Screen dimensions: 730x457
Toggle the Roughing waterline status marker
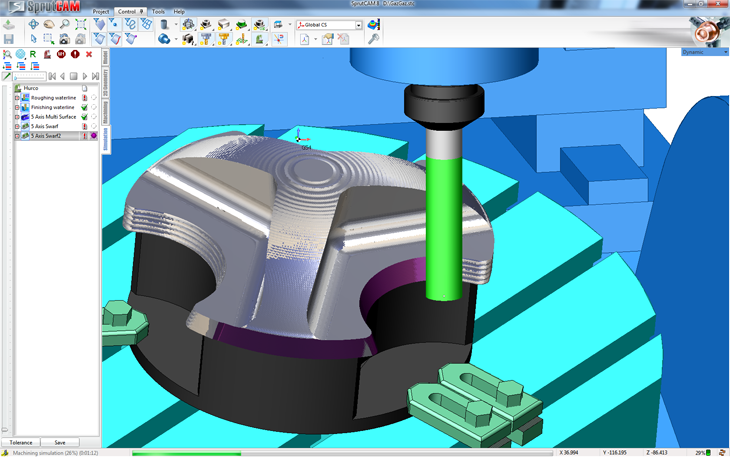coord(84,98)
